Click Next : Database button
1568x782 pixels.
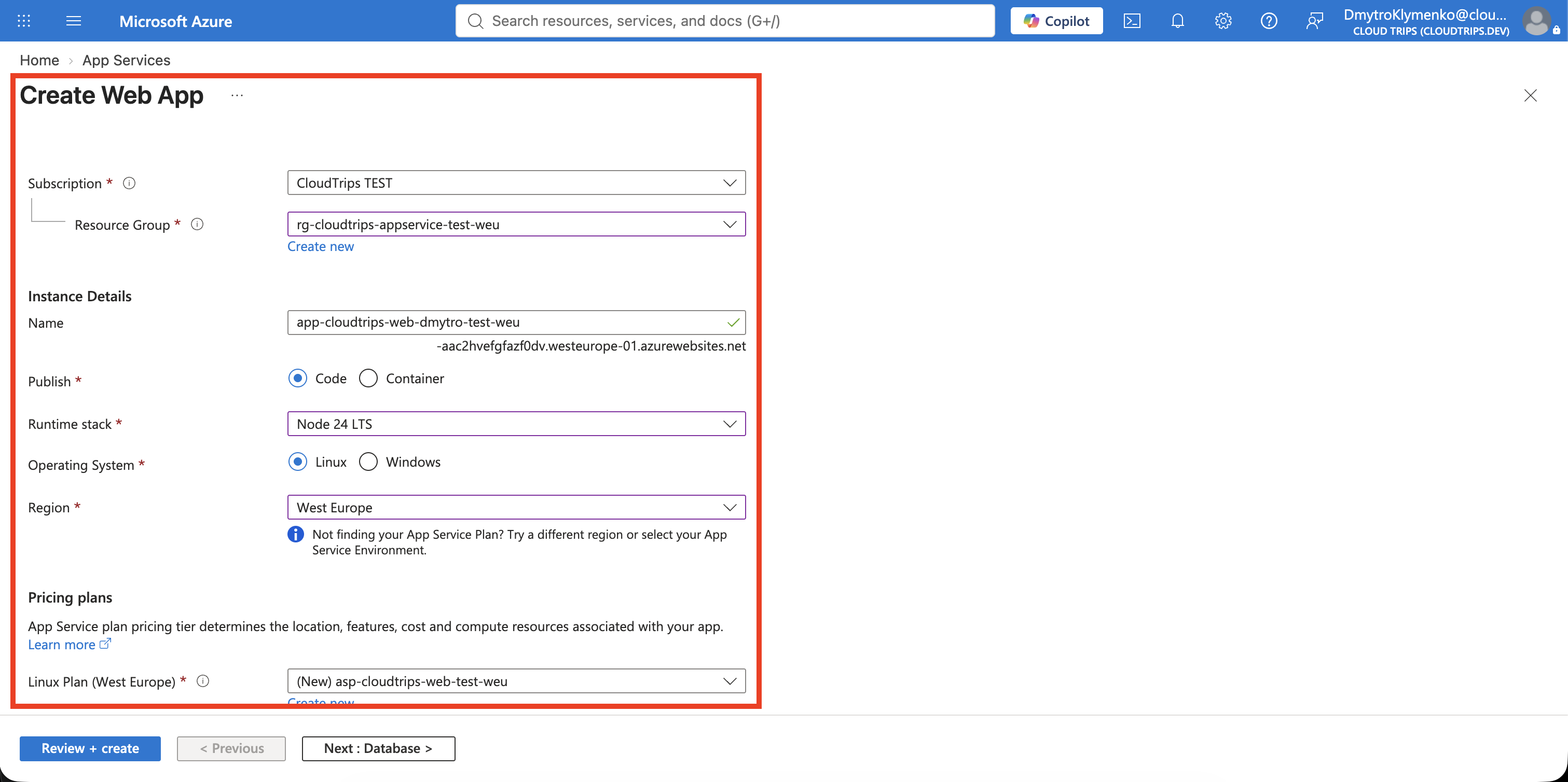[378, 748]
